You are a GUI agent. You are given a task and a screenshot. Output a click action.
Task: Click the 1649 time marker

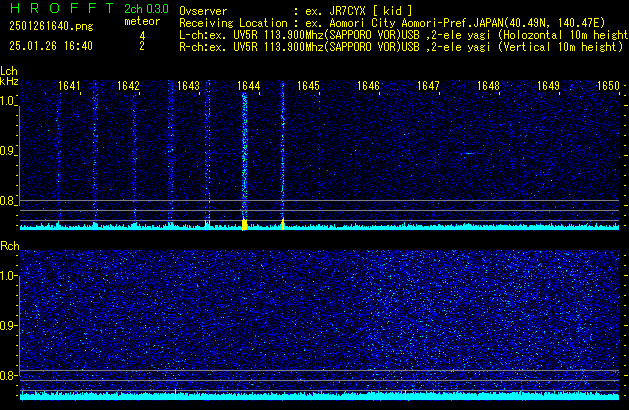coord(548,86)
